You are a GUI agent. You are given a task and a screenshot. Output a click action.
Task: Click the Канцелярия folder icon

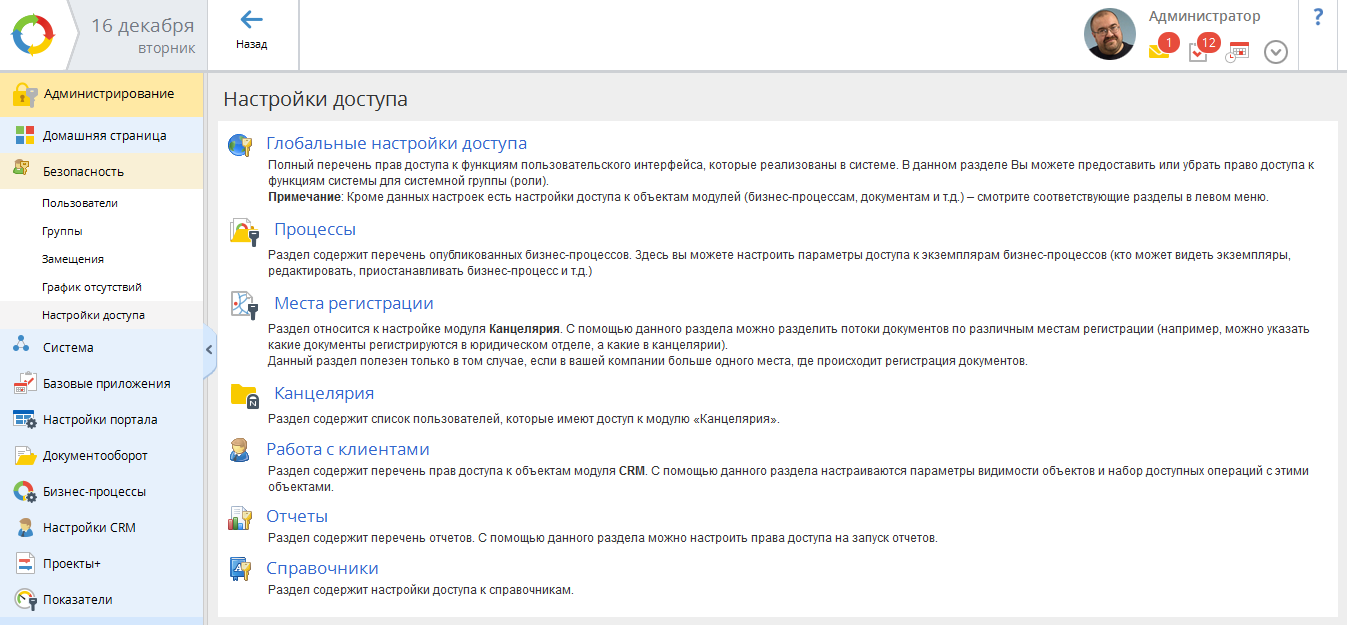click(244, 395)
